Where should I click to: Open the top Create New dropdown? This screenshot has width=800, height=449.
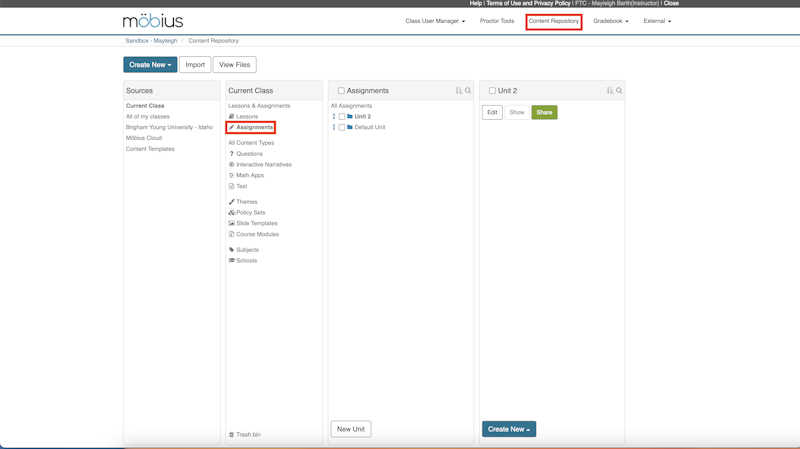(150, 65)
